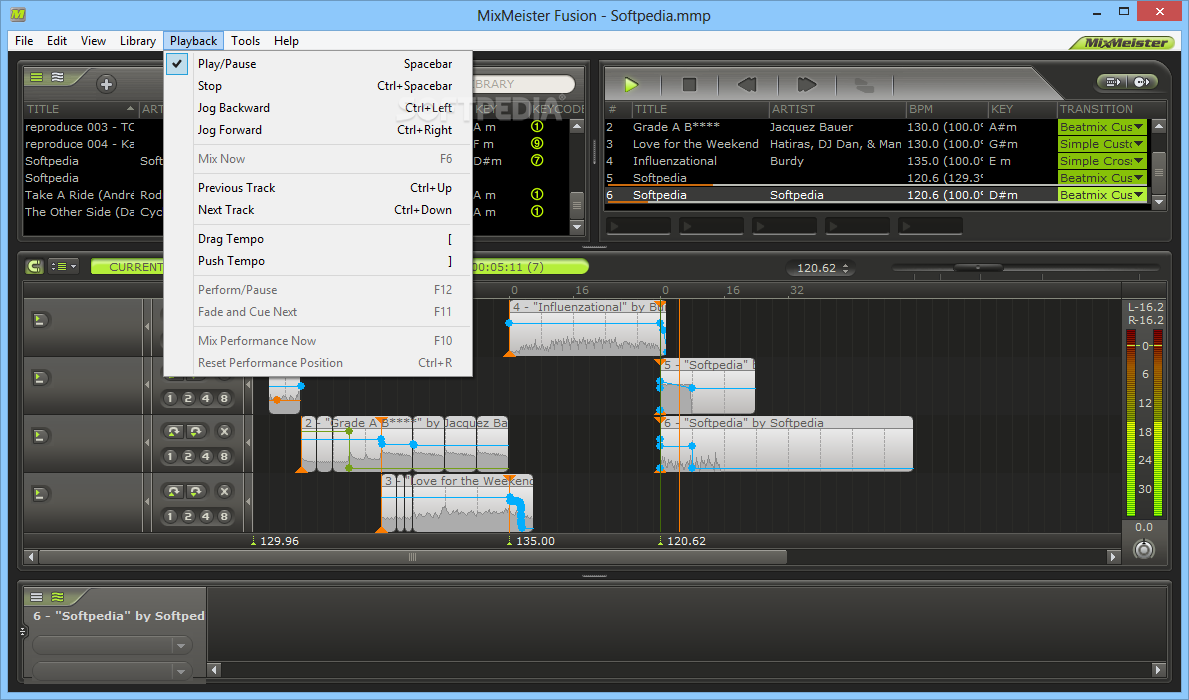The width and height of the screenshot is (1189, 700).
Task: Select Push Tempo from the Playback menu
Action: 318,261
